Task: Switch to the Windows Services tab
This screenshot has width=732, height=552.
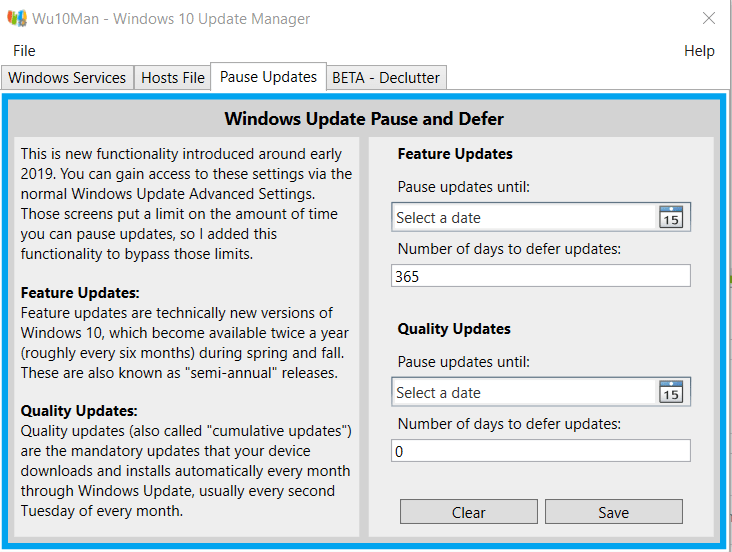Action: [x=67, y=78]
